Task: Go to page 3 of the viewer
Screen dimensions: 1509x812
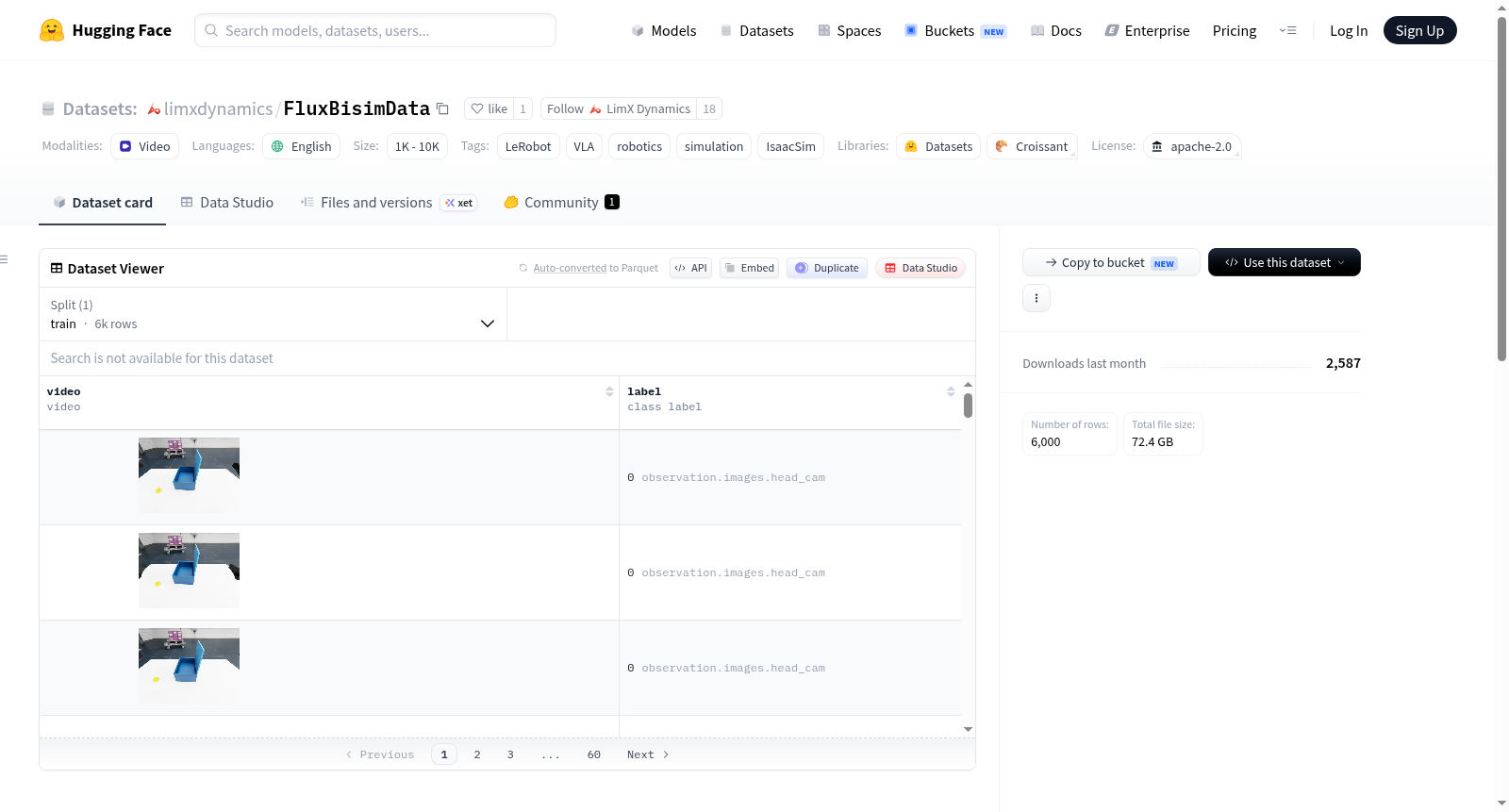Action: click(510, 754)
